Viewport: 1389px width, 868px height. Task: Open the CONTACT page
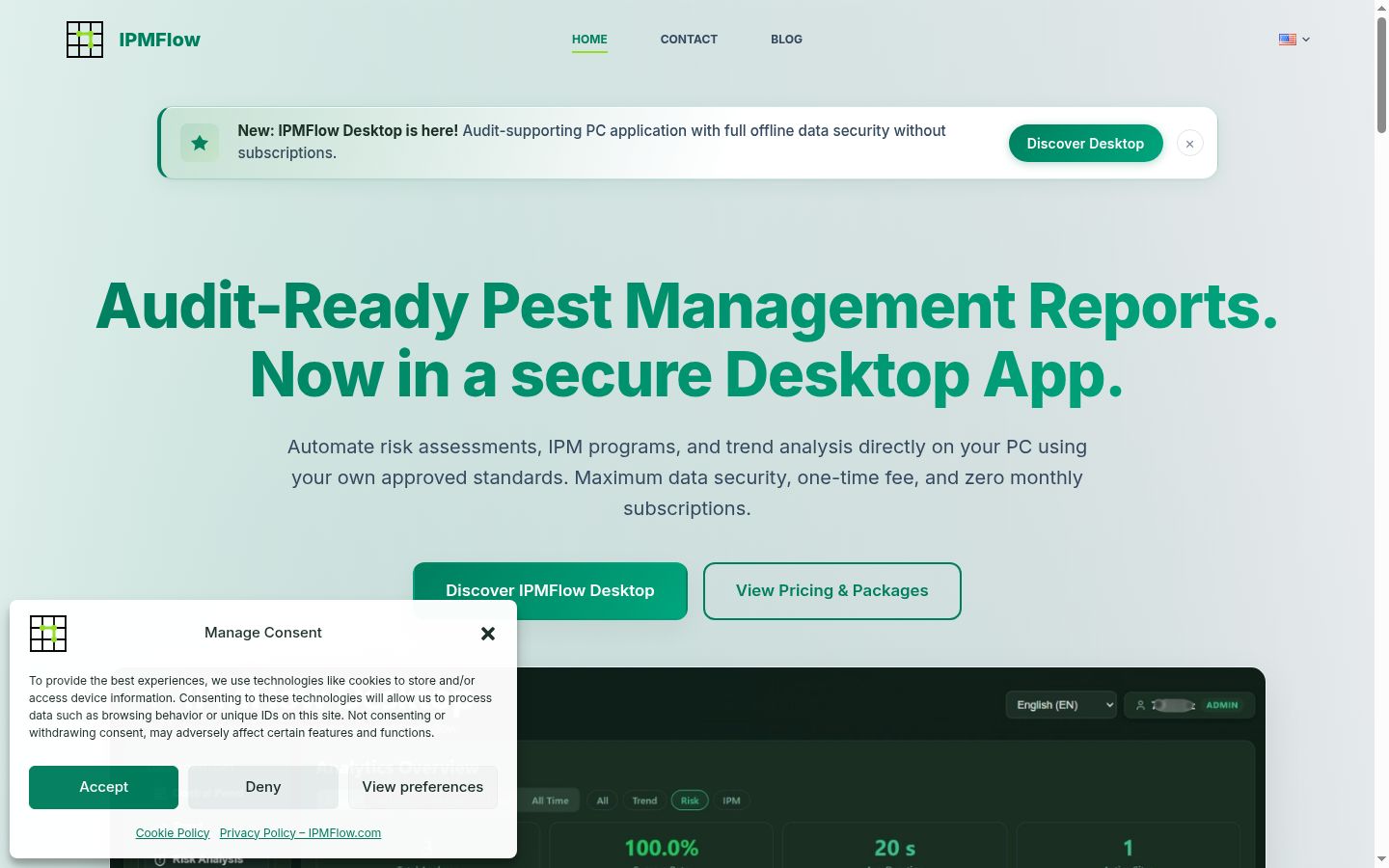pyautogui.click(x=689, y=40)
